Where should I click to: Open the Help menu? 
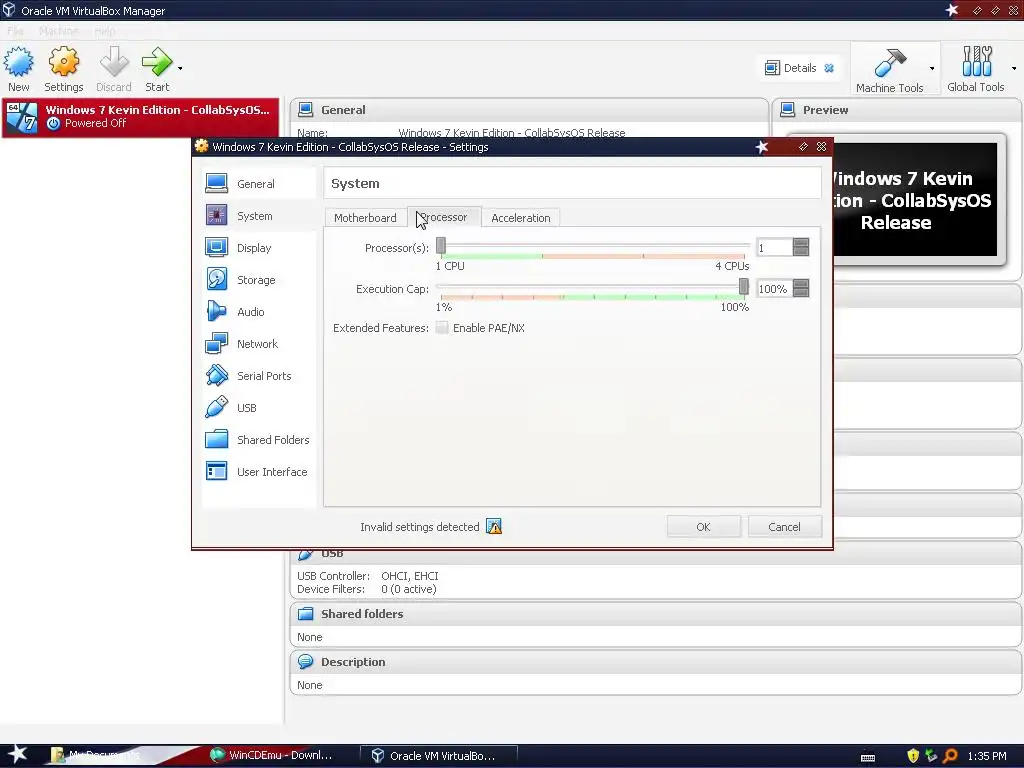(x=104, y=31)
